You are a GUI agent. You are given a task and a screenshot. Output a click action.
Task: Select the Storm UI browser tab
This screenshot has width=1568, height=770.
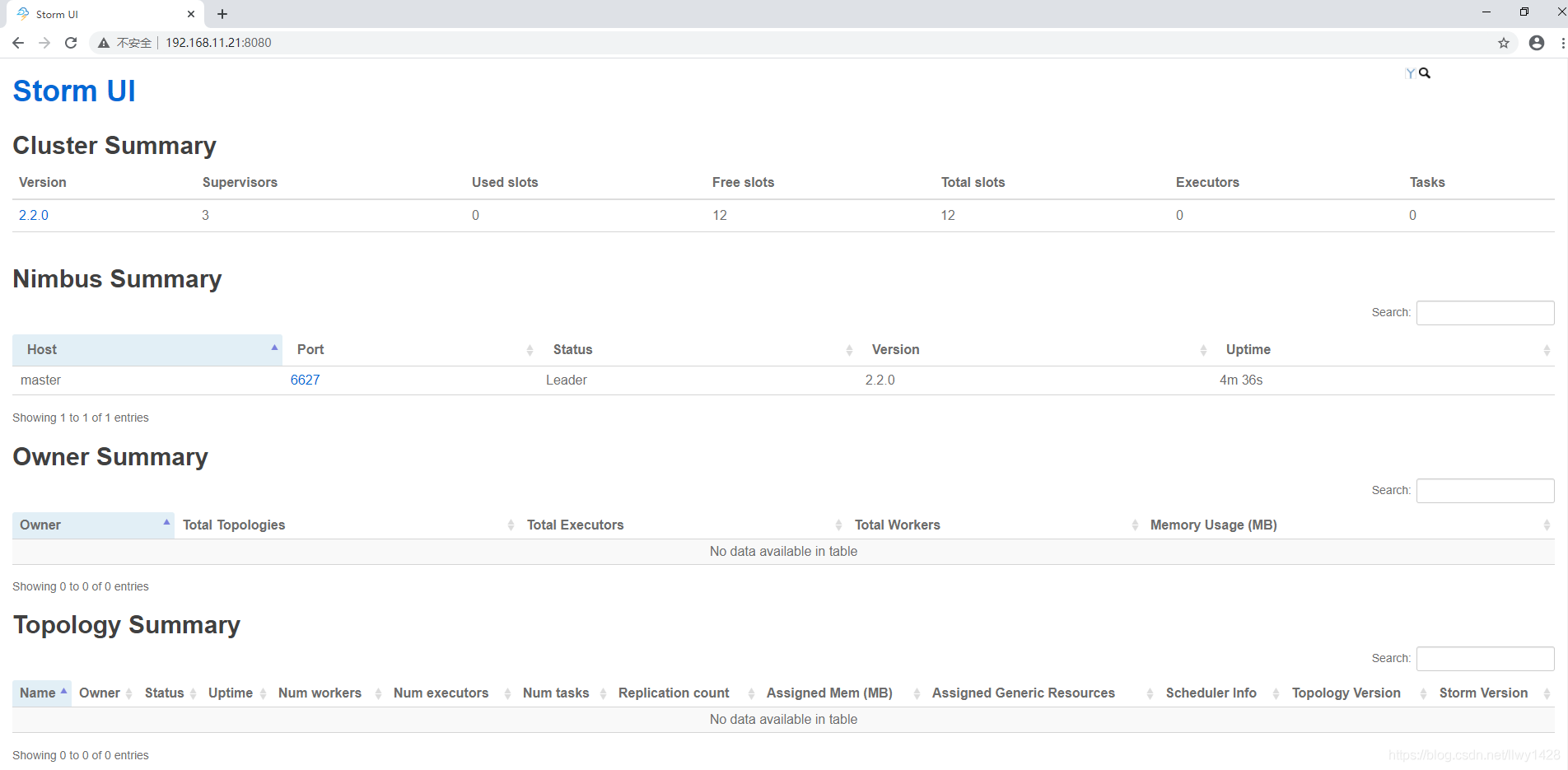107,14
